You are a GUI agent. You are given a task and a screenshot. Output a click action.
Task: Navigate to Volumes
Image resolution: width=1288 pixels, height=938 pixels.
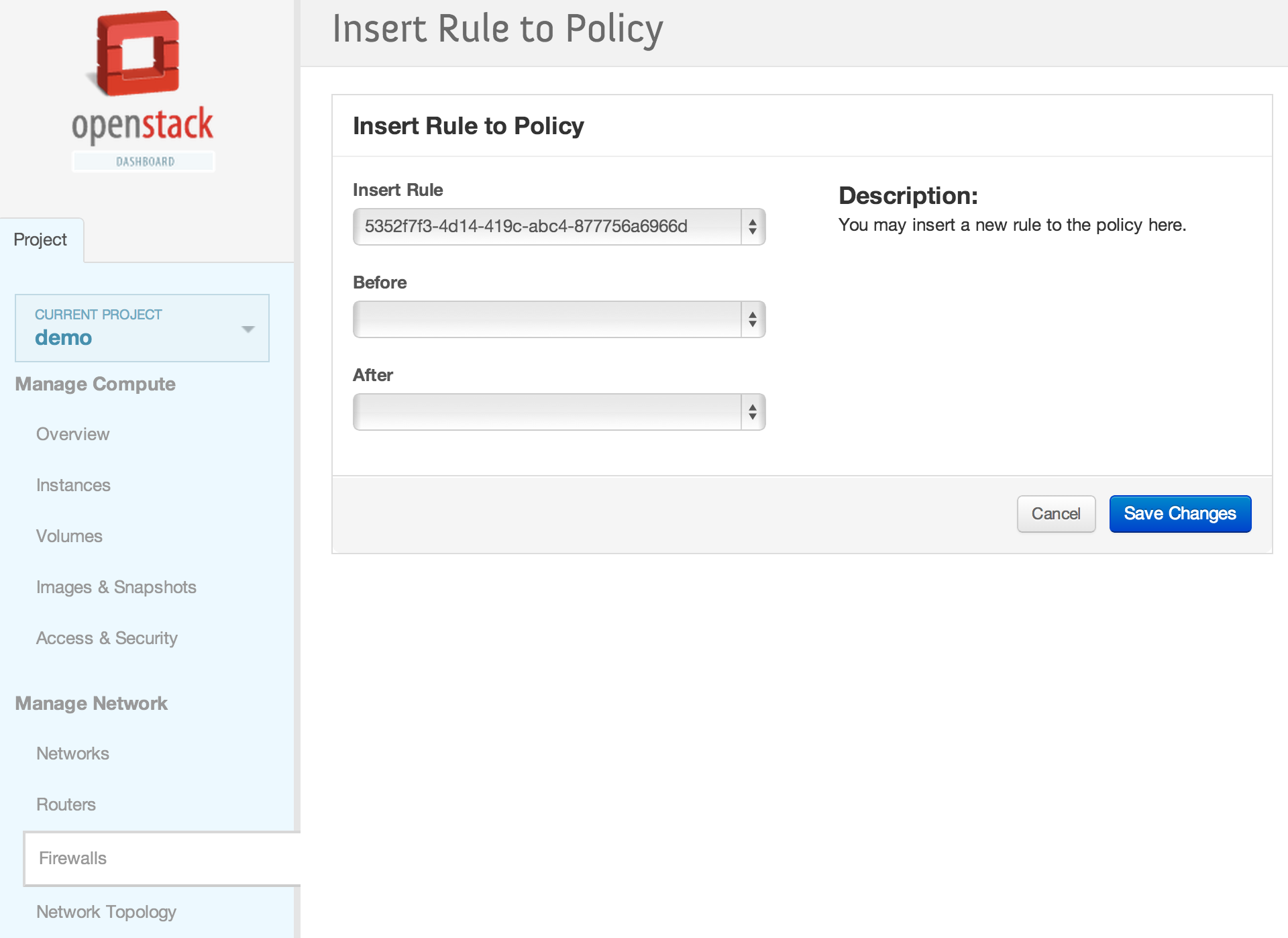(69, 536)
